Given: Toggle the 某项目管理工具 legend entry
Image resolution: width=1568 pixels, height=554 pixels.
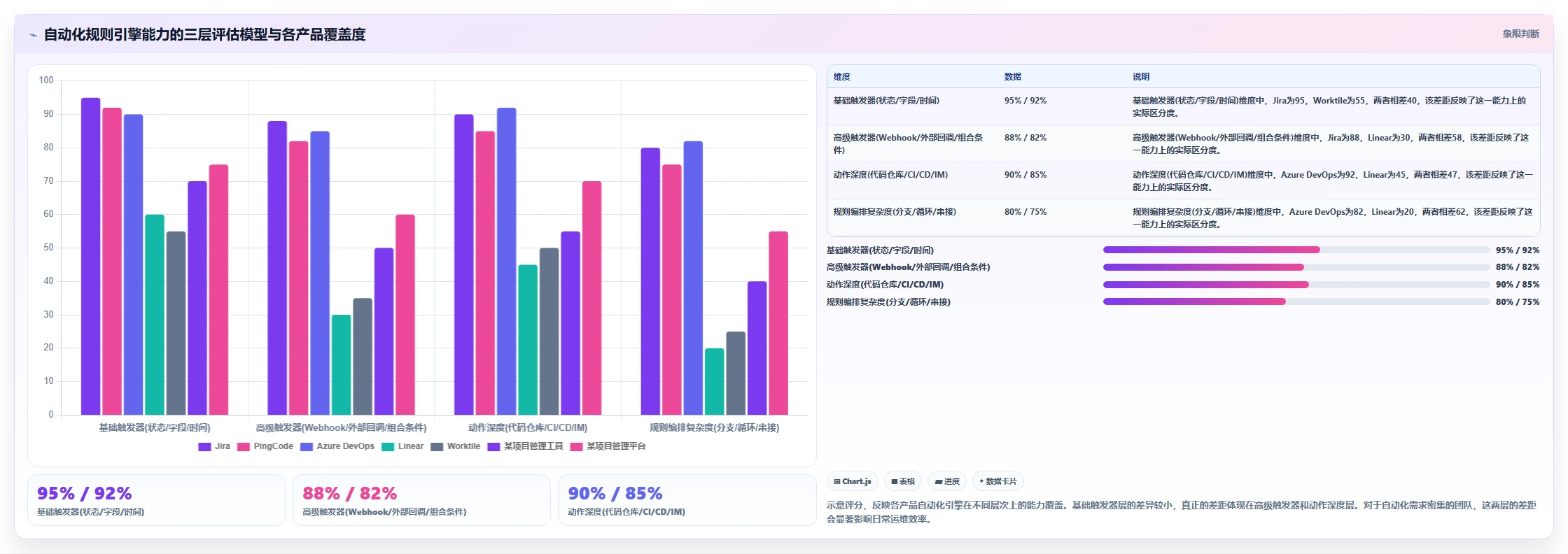Looking at the screenshot, I should click(525, 446).
